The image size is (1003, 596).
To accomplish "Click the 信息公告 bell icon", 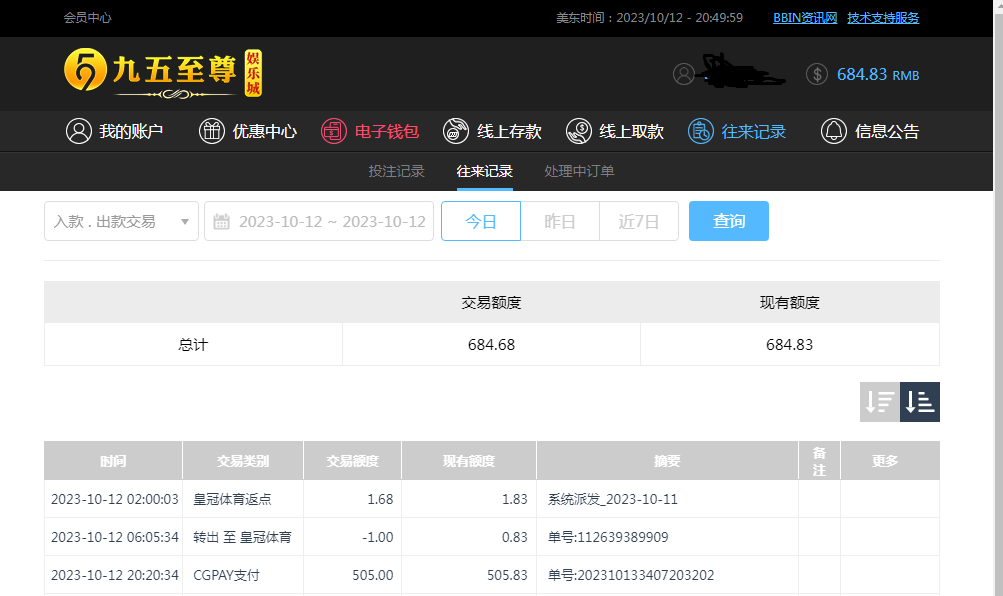I will click(834, 131).
